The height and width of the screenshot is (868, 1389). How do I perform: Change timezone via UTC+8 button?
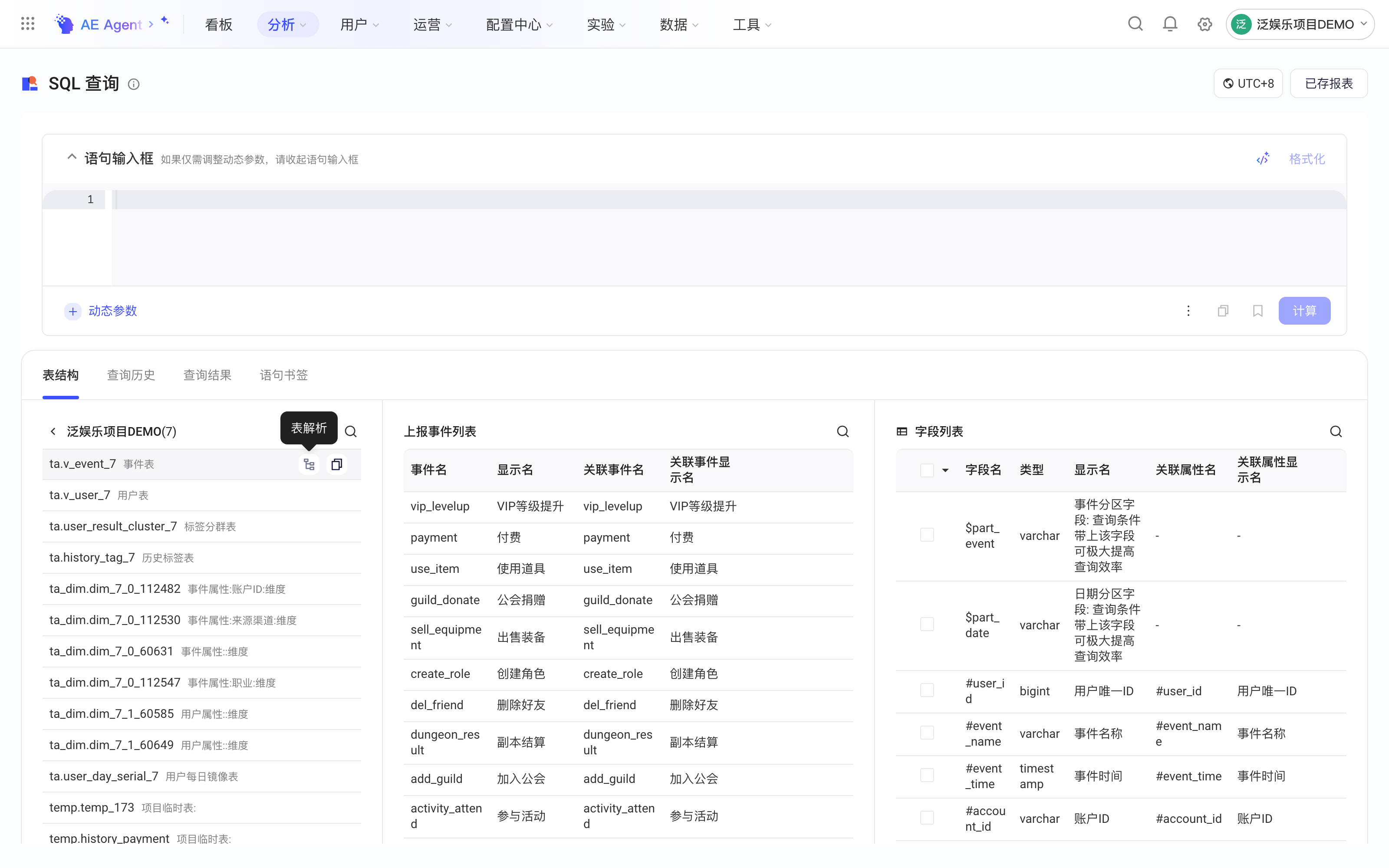pos(1248,84)
